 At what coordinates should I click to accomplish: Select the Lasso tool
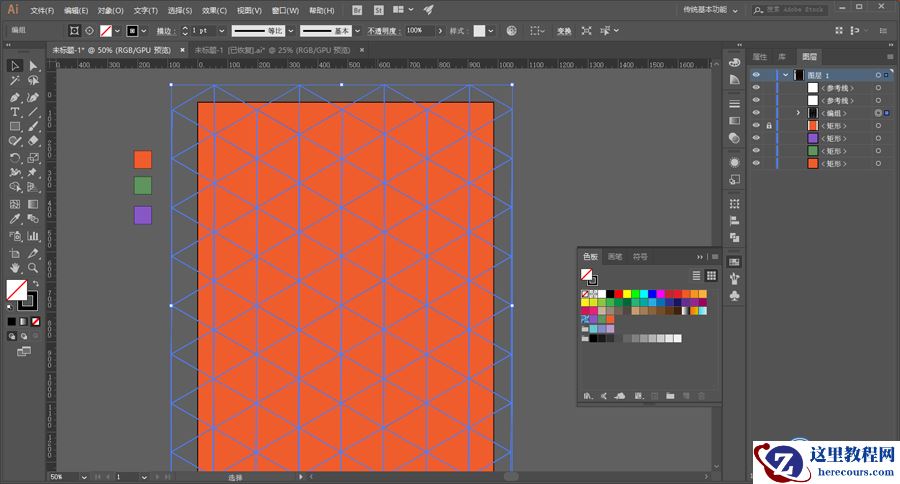pos(33,81)
